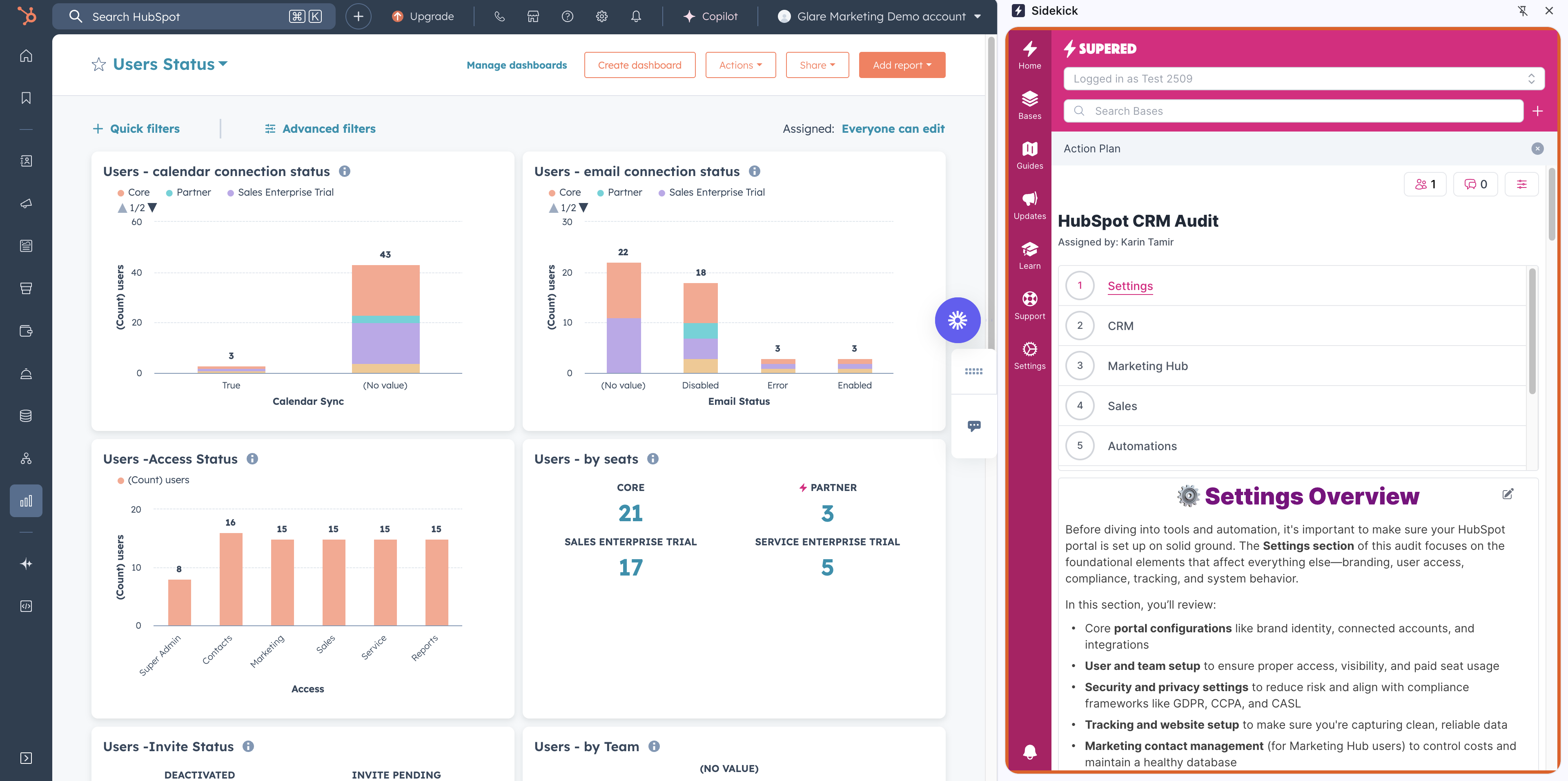Image resolution: width=1568 pixels, height=781 pixels.
Task: Click the Sidekick bottom notification bell
Action: tap(1029, 752)
